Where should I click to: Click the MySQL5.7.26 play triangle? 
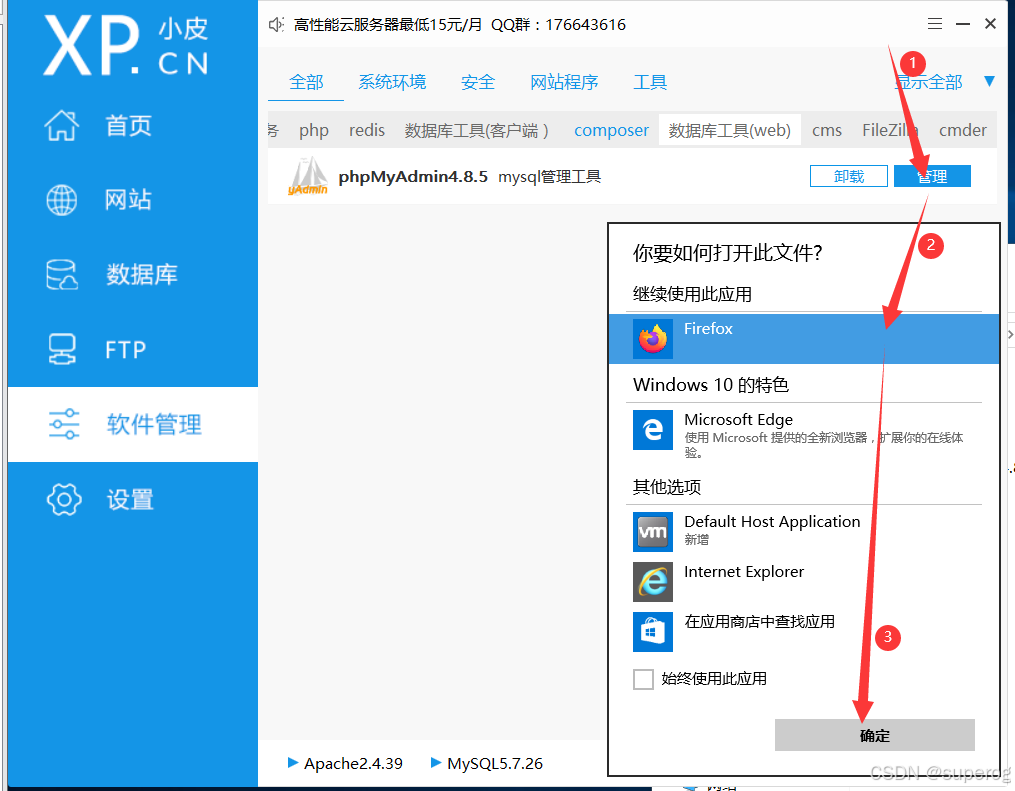tap(436, 763)
